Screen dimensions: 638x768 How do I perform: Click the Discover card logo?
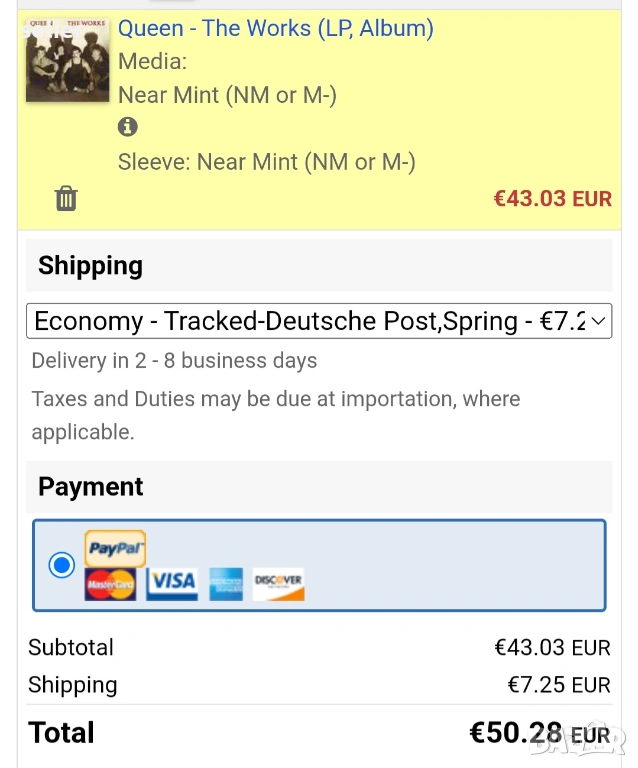coord(278,583)
